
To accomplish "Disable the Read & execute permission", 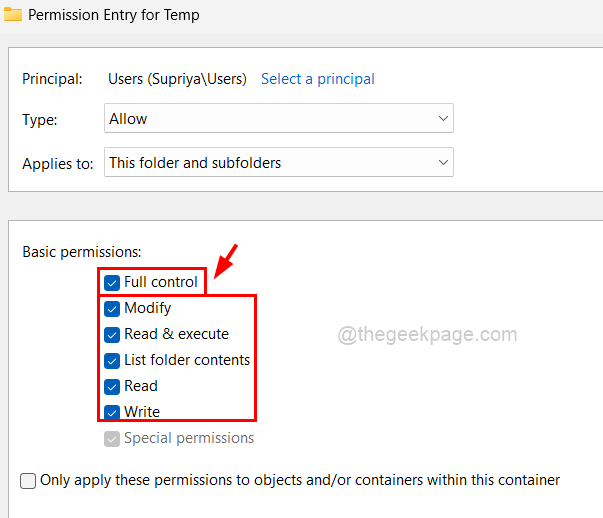I will pyautogui.click(x=112, y=334).
